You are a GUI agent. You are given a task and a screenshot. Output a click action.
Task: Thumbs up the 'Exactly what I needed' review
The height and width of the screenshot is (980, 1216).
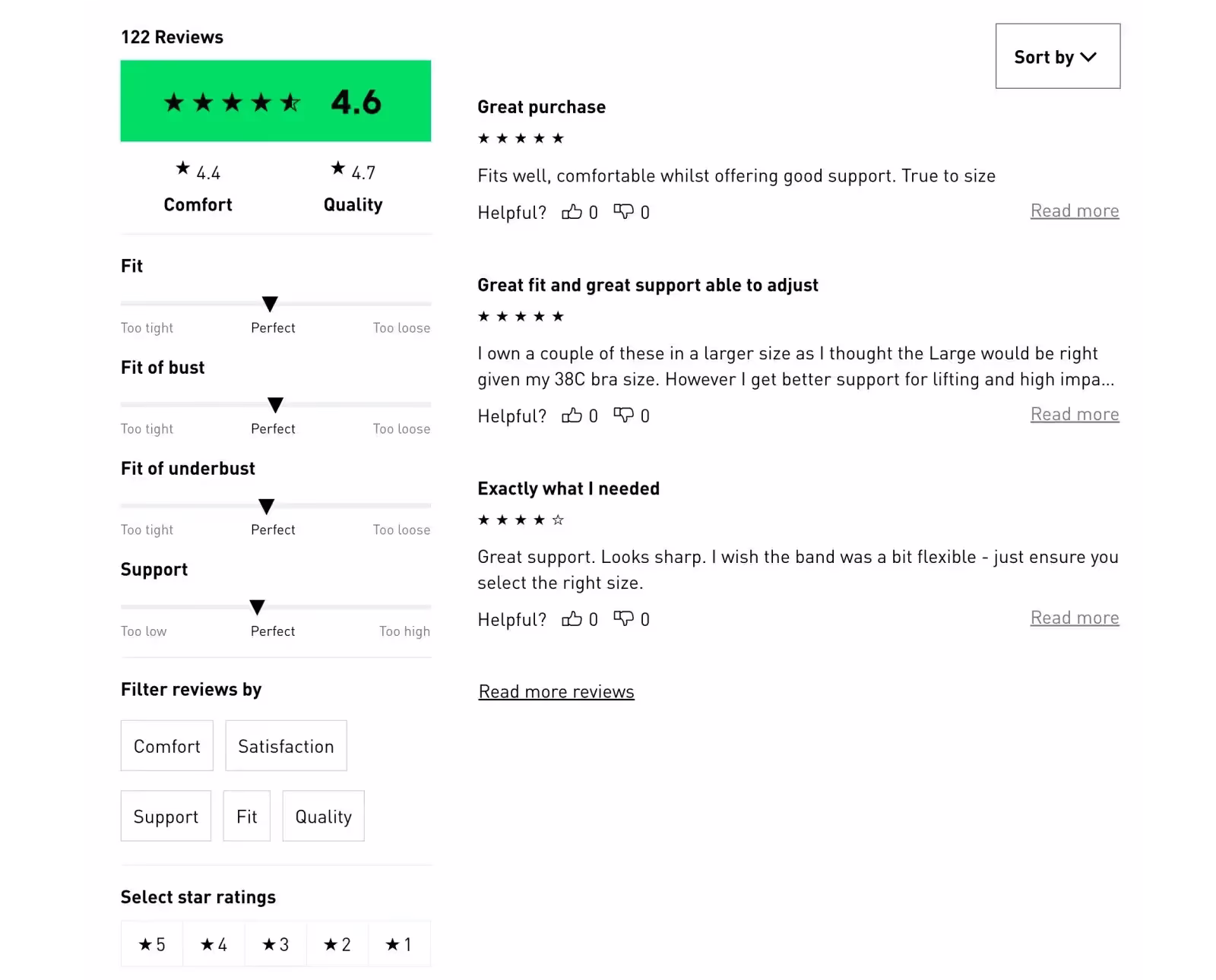572,619
